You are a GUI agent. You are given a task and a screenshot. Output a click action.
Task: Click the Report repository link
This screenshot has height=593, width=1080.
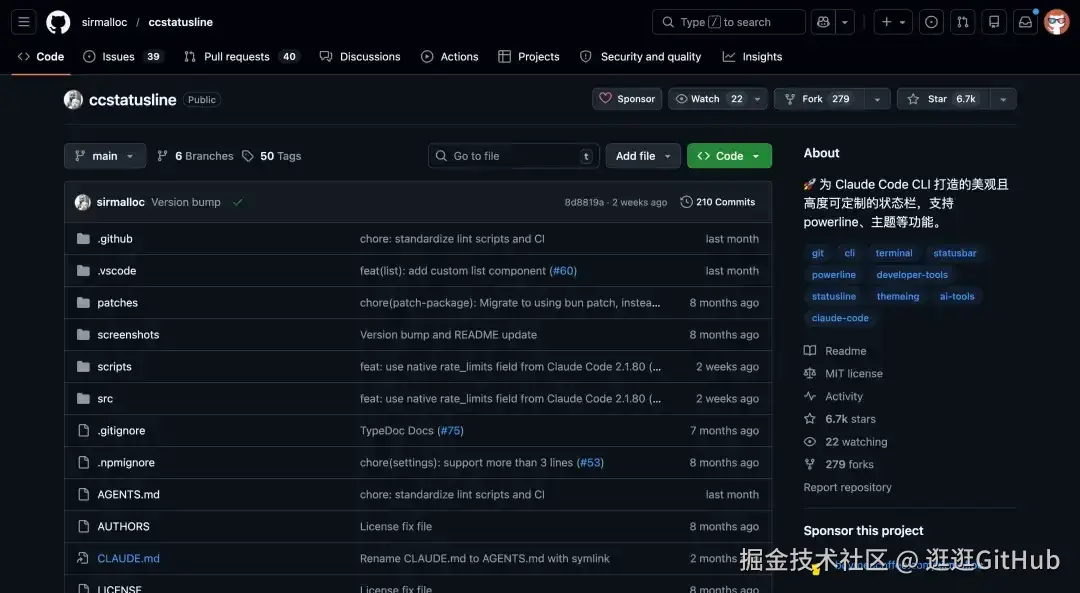(x=847, y=487)
